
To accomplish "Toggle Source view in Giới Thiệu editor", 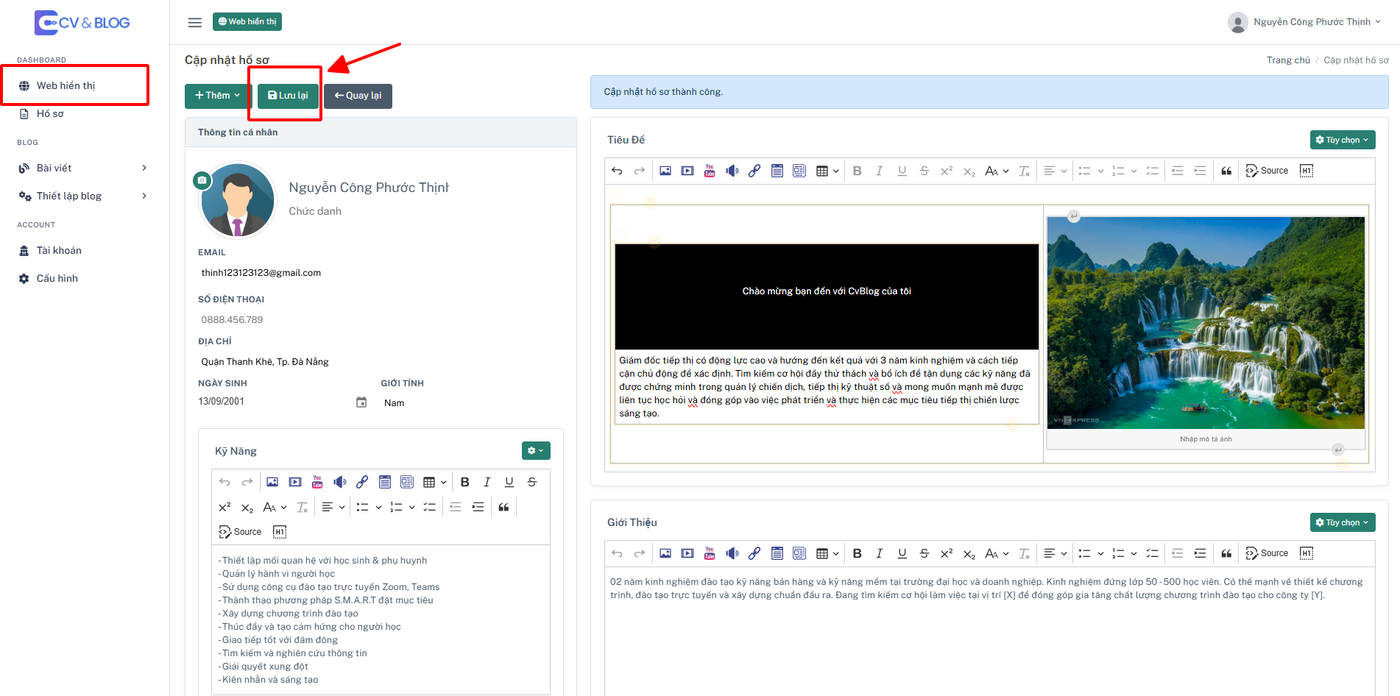I will pyautogui.click(x=1267, y=553).
